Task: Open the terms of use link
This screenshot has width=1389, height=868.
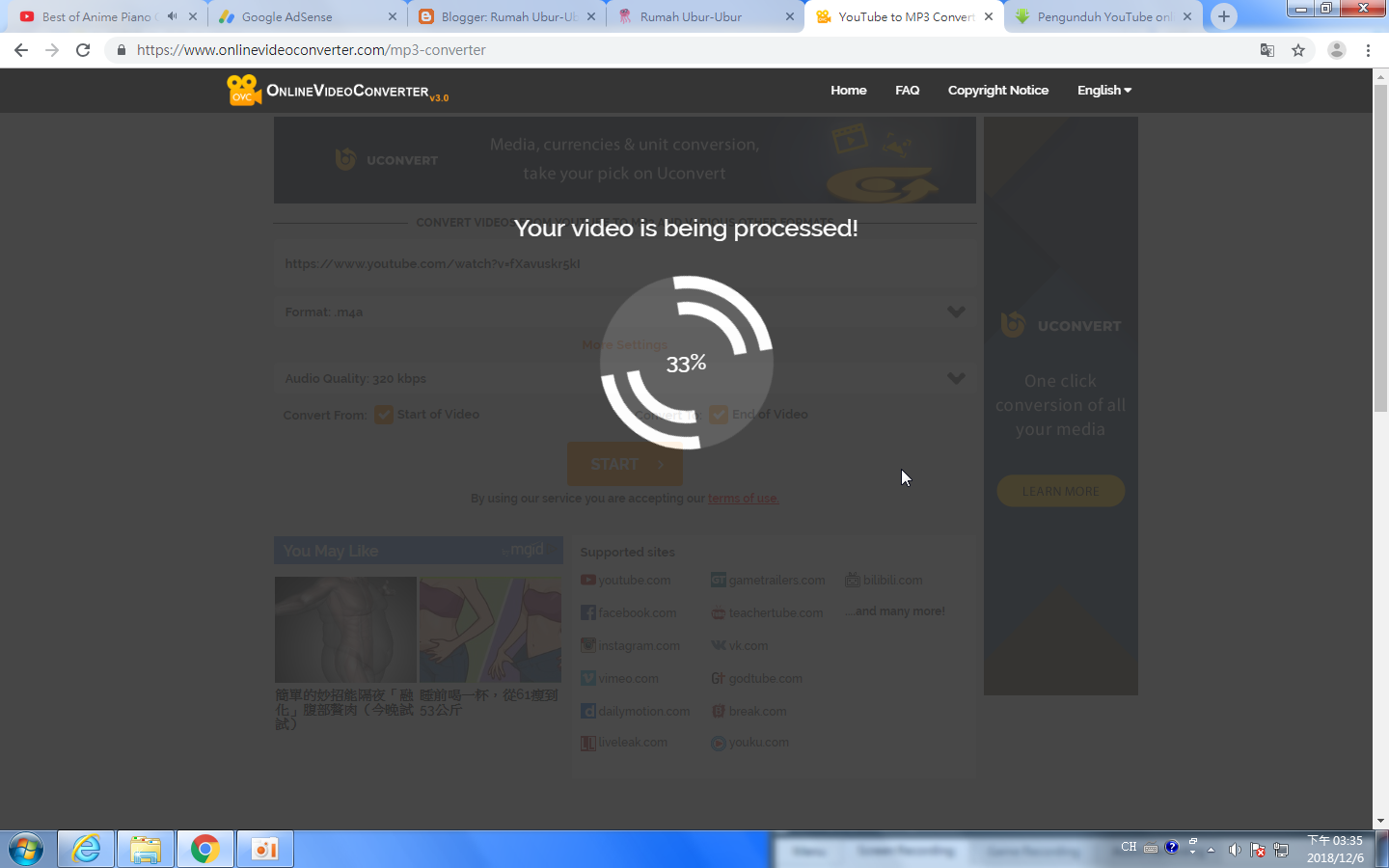Action: coord(743,498)
